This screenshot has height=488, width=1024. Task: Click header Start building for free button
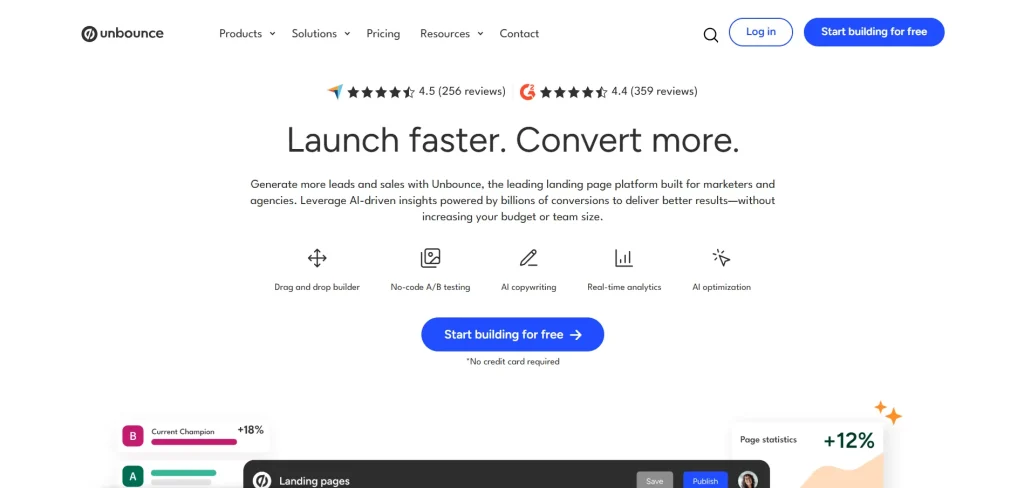[873, 32]
